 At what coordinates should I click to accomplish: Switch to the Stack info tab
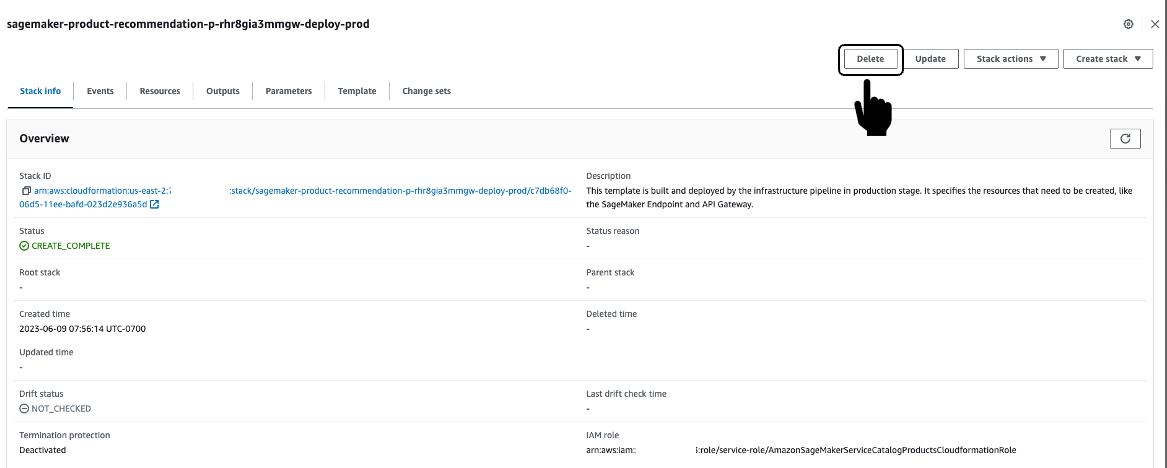click(40, 91)
